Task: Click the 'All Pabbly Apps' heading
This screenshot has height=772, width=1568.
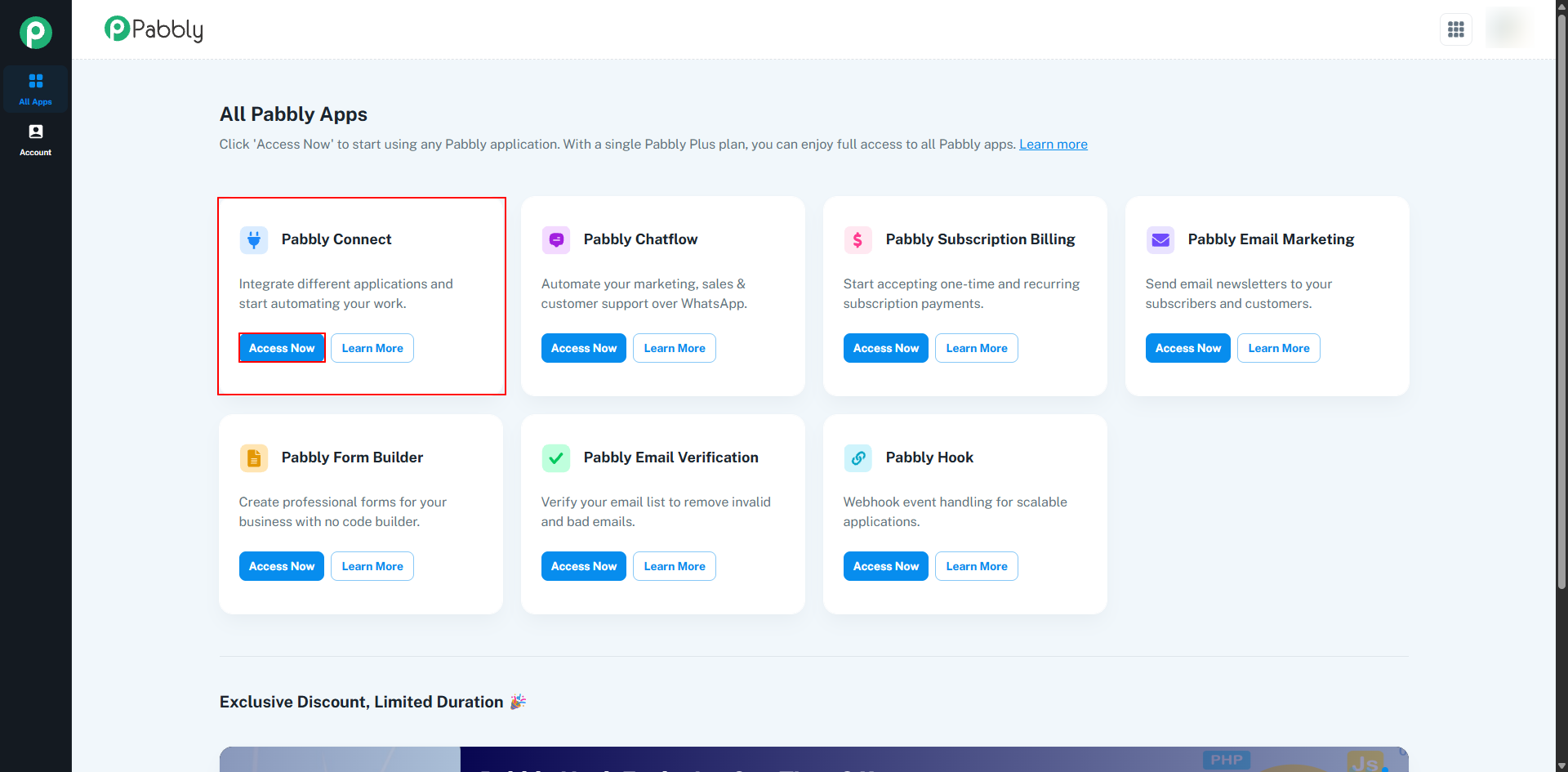Action: click(x=293, y=114)
